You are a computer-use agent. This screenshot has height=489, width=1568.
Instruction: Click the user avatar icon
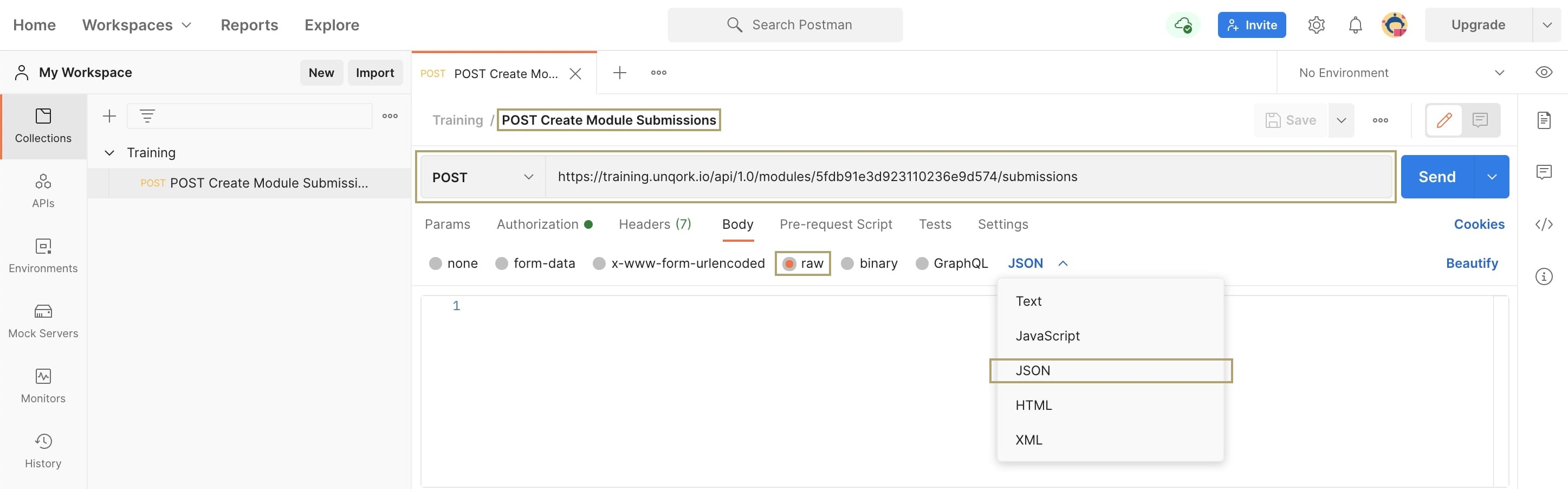coord(1395,25)
